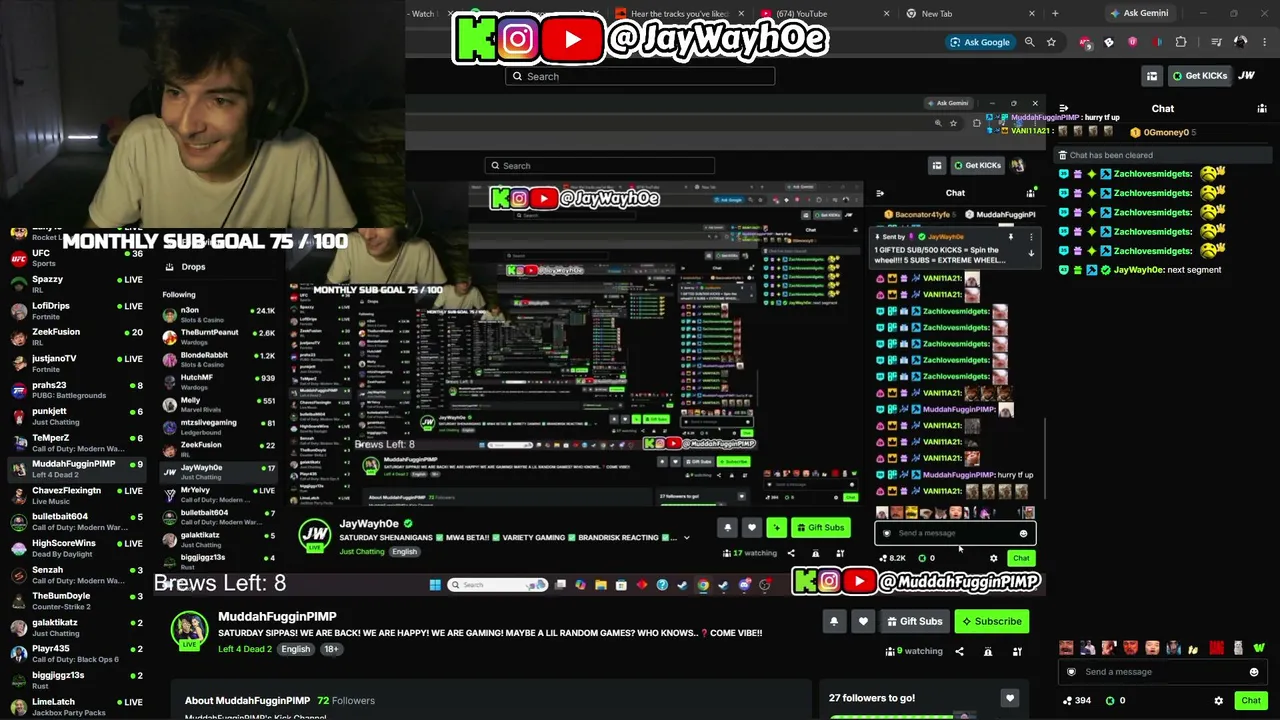Toggle notification bell left of Subscribe
1280x720 pixels.
tap(834, 622)
